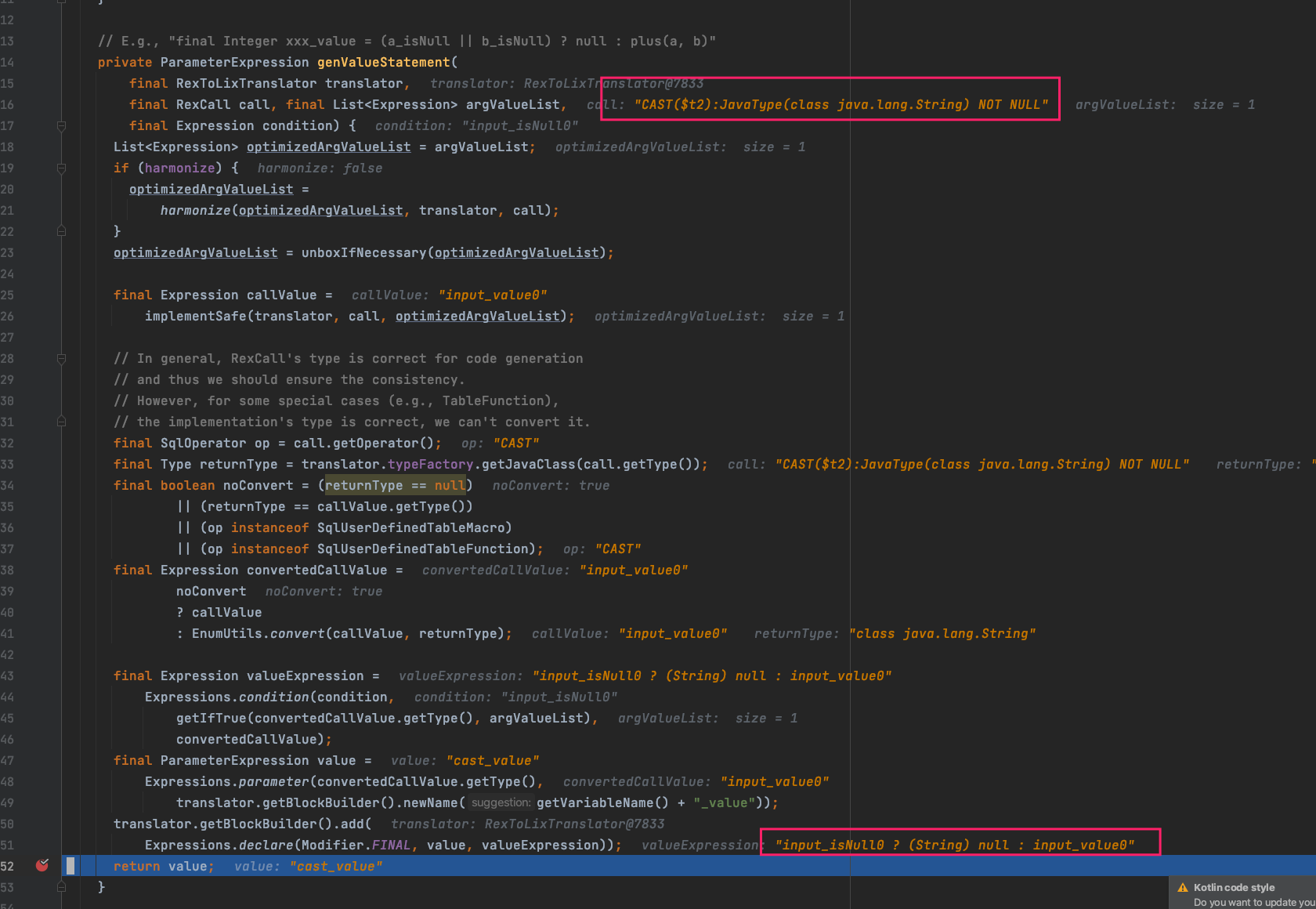Click the RexToLixTranslator parameter type on line 15

click(x=247, y=83)
